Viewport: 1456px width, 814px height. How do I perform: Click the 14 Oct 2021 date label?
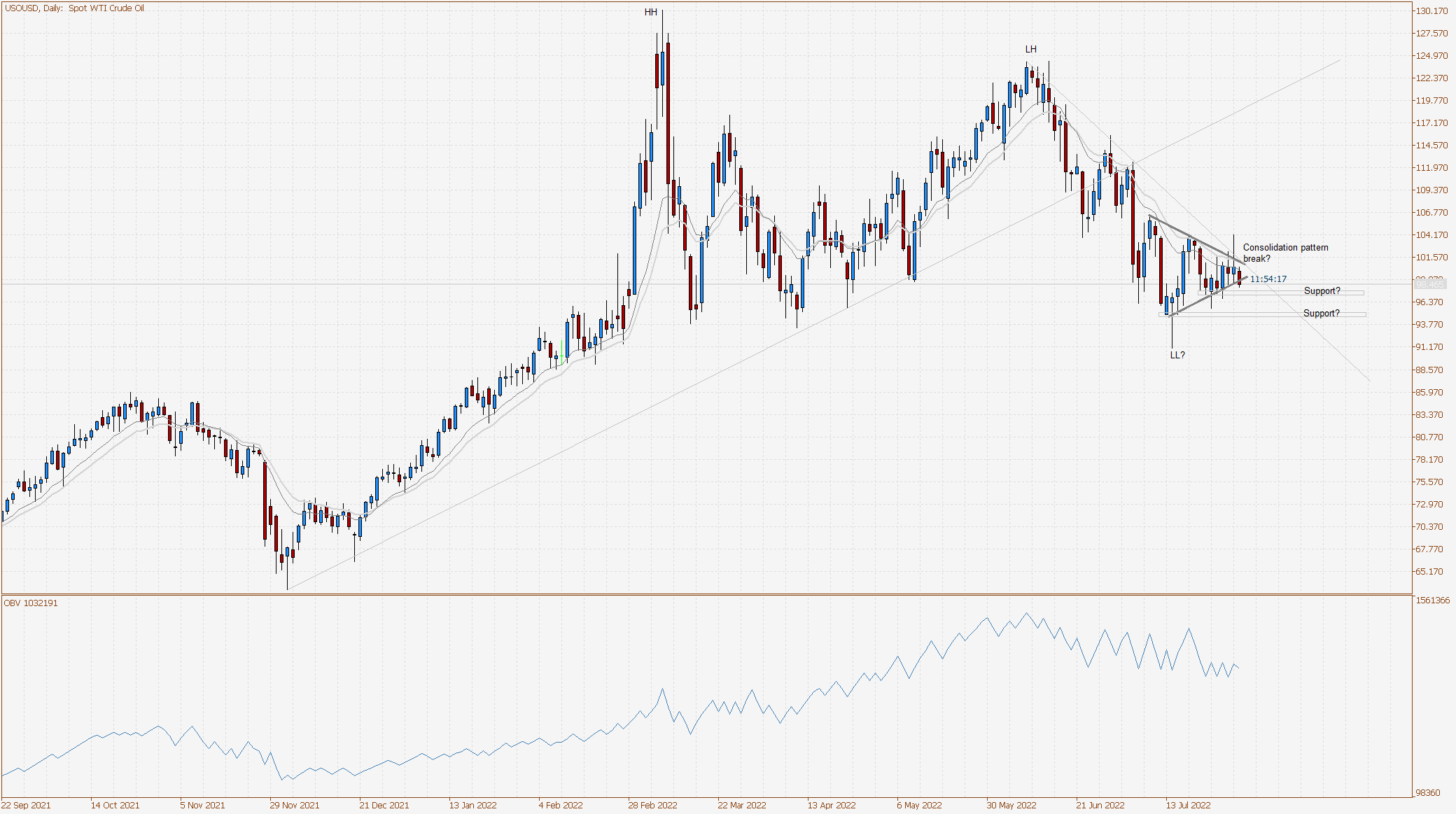tap(115, 805)
